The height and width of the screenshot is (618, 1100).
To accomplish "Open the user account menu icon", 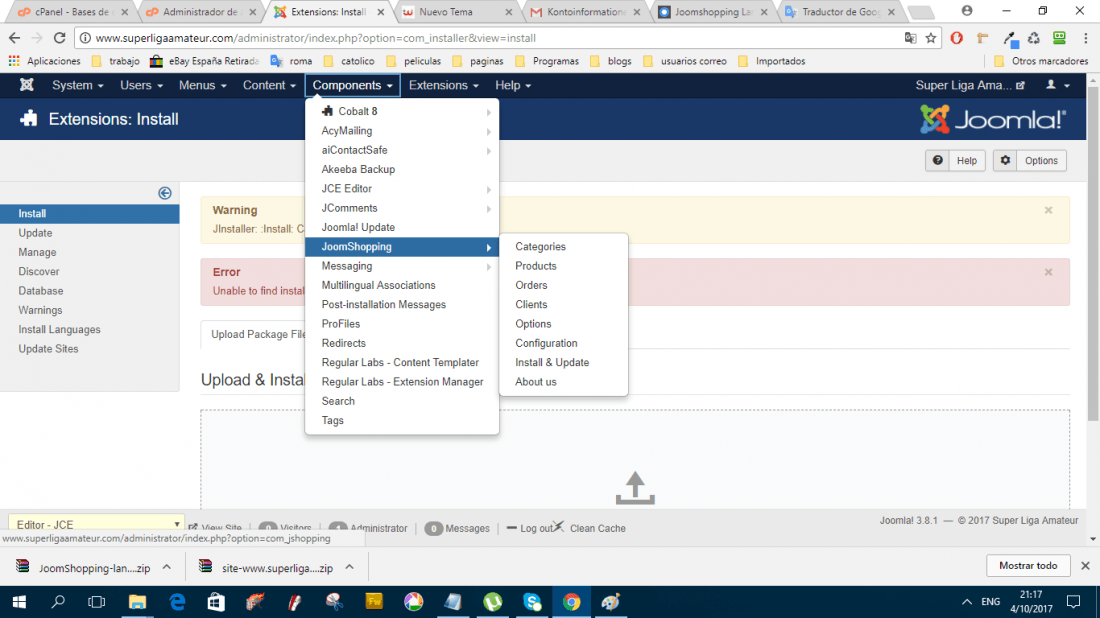I will click(1058, 85).
